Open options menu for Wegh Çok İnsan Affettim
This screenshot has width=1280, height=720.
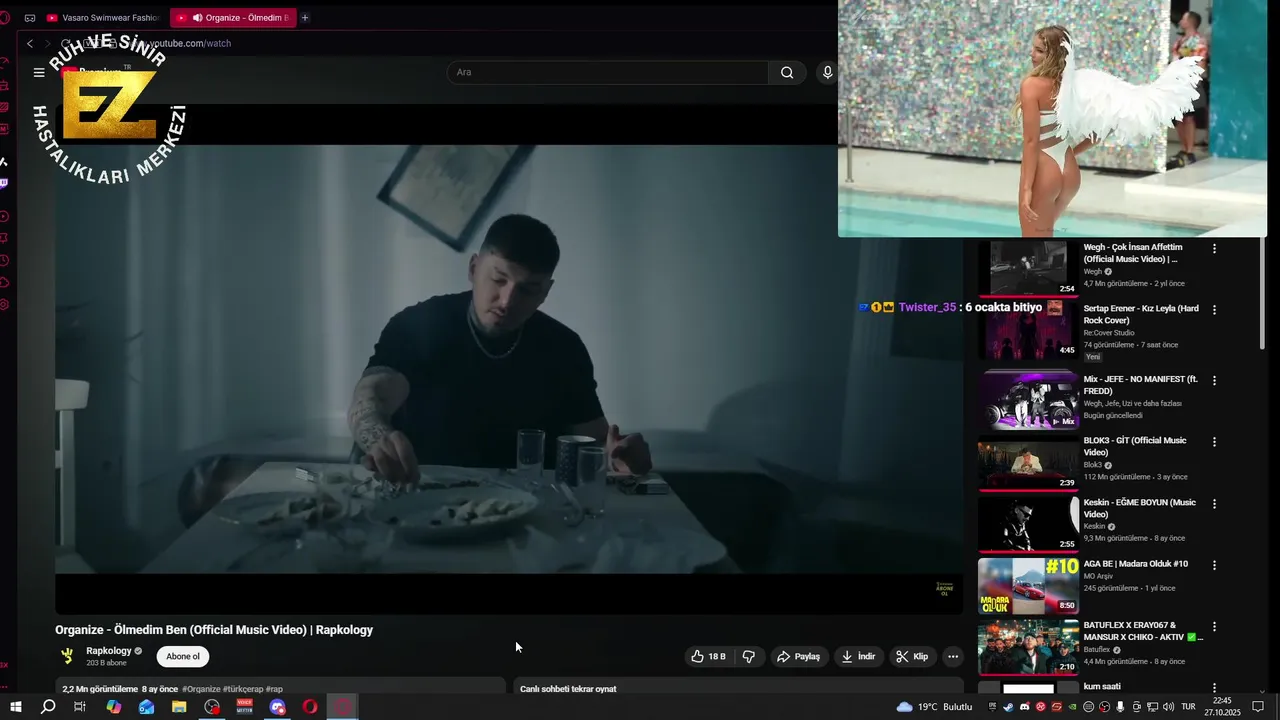click(1215, 248)
